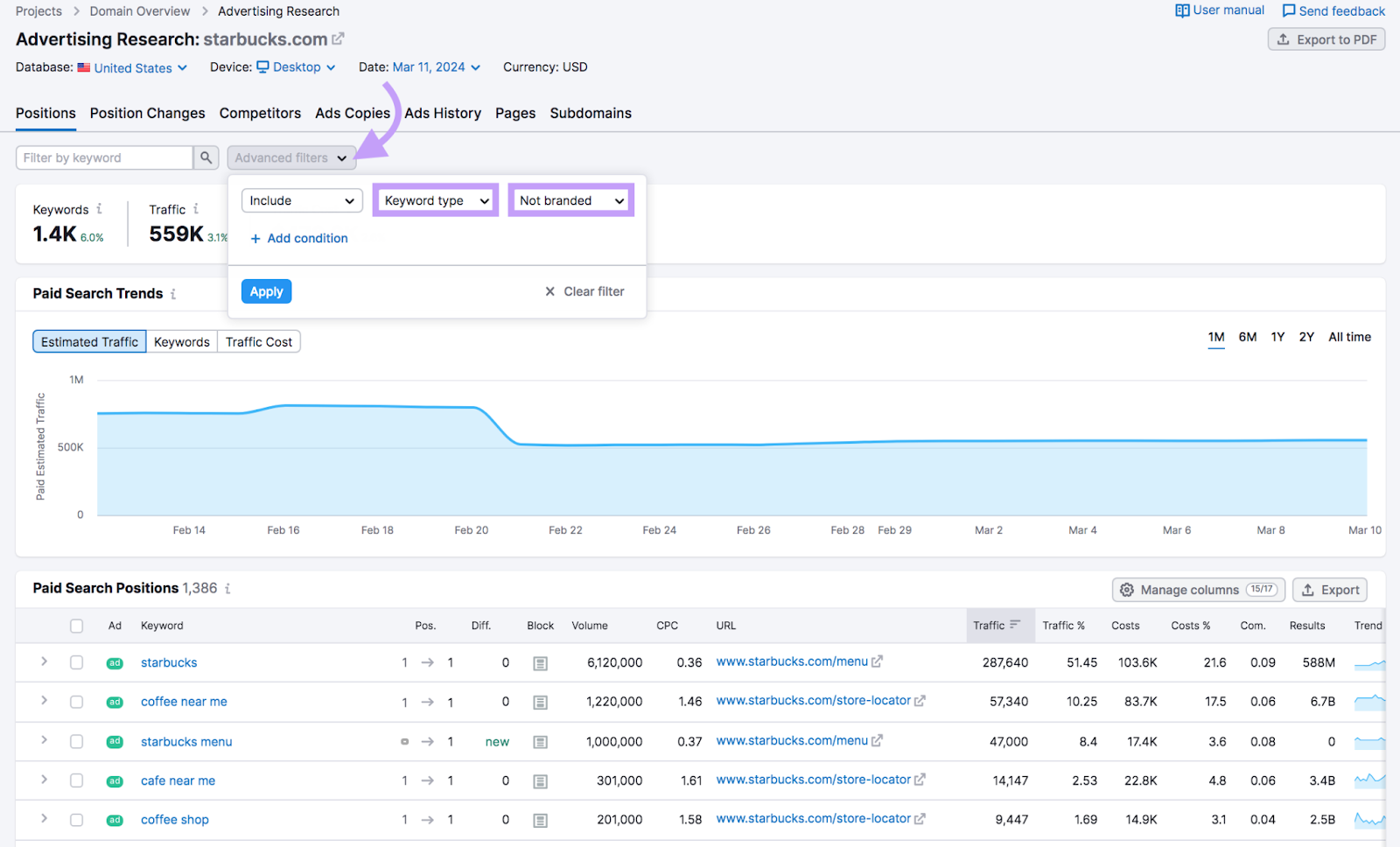The width and height of the screenshot is (1400, 847).
Task: Switch to the Competitors tab
Action: (260, 113)
